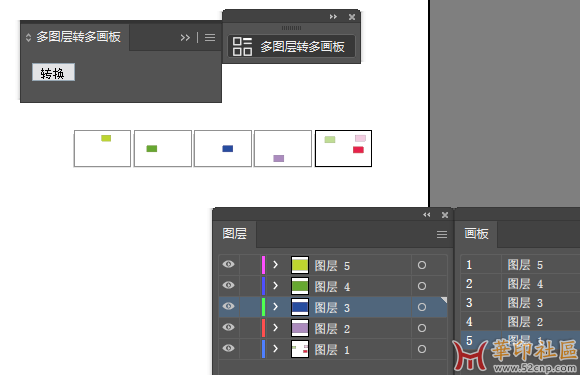Screen dimensions: 580x375
Task: Select 图层 2 name in layers list
Action: click(x=332, y=329)
